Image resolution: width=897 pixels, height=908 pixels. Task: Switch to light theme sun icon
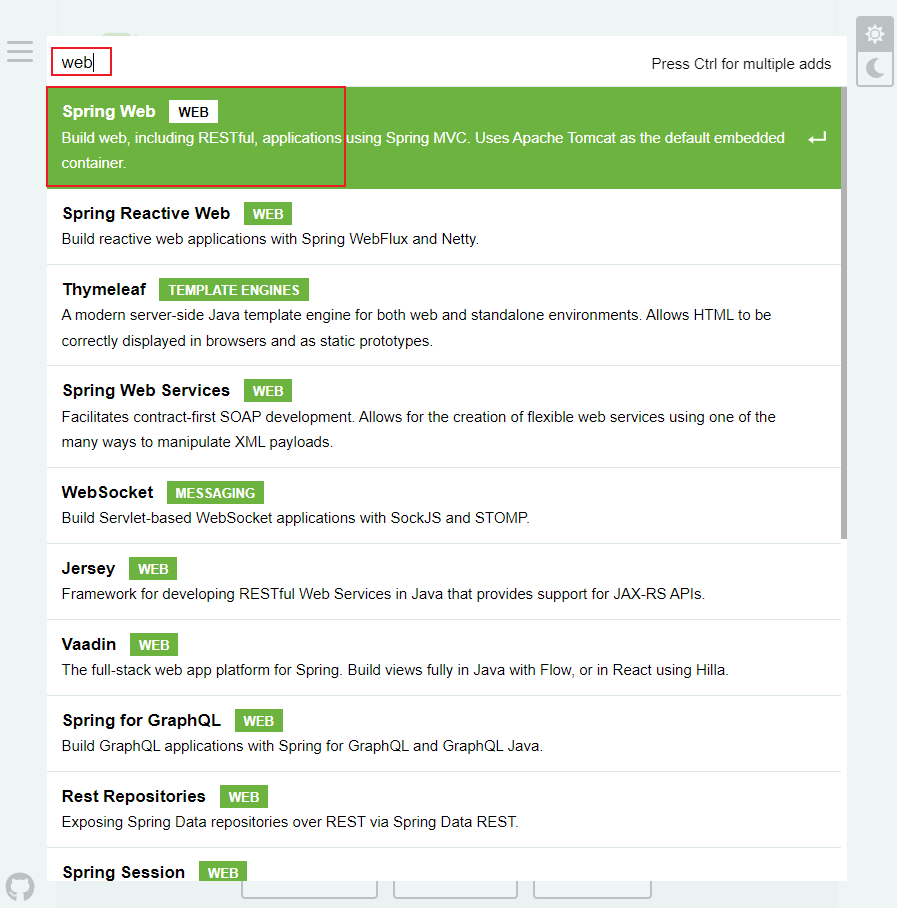874,34
